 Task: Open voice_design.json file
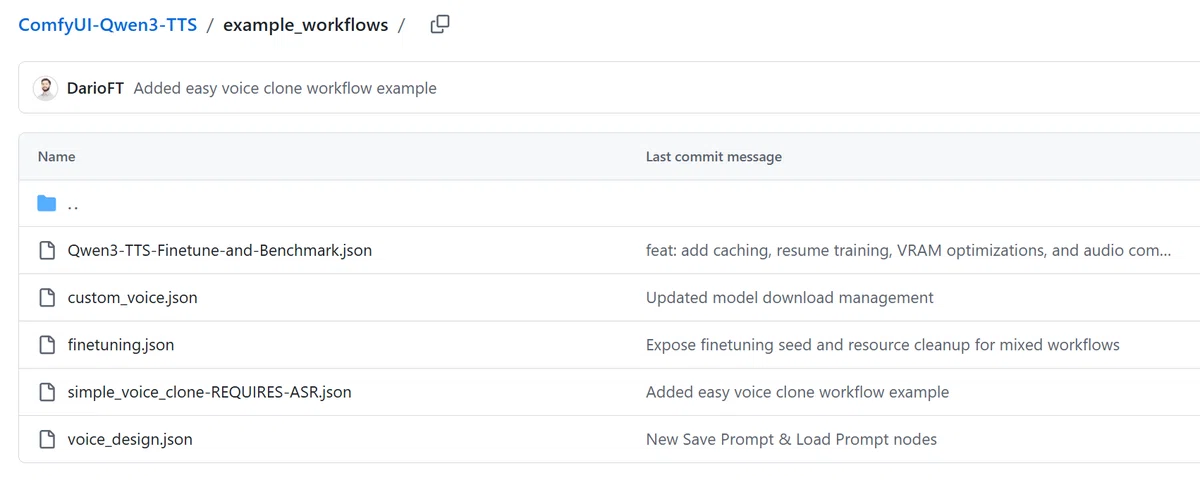tap(130, 439)
